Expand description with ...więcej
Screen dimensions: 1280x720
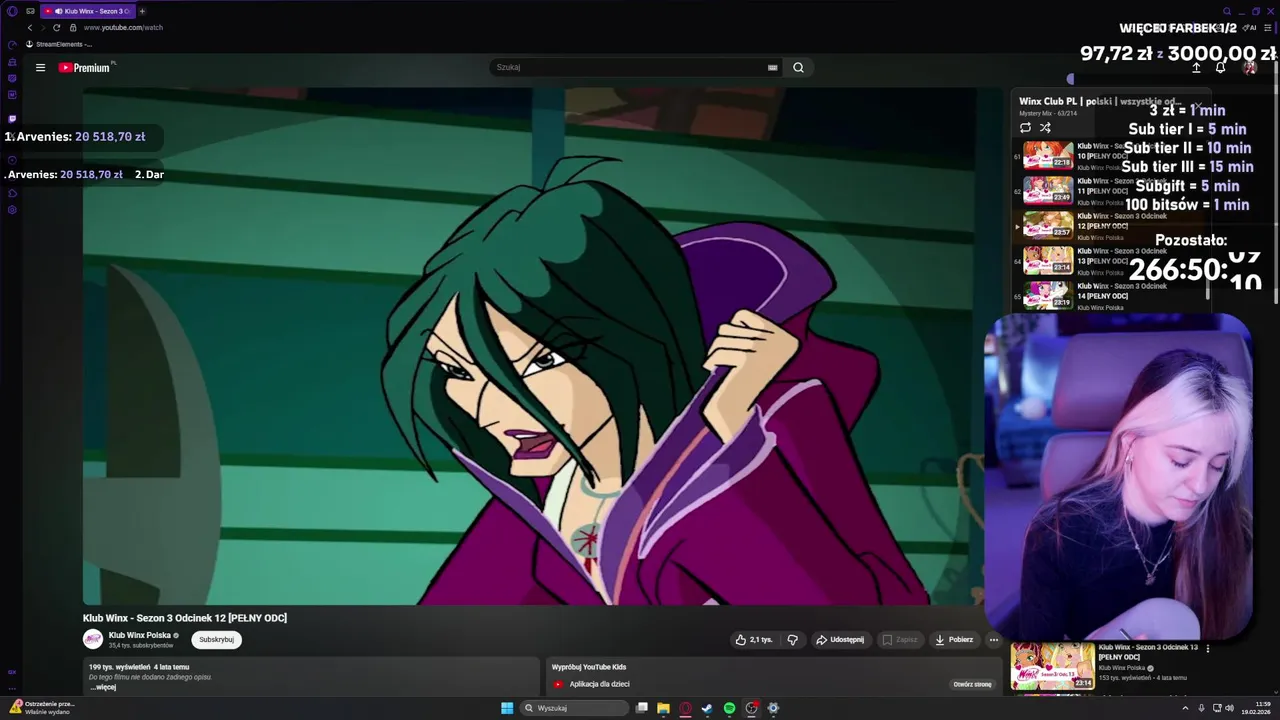coord(103,687)
